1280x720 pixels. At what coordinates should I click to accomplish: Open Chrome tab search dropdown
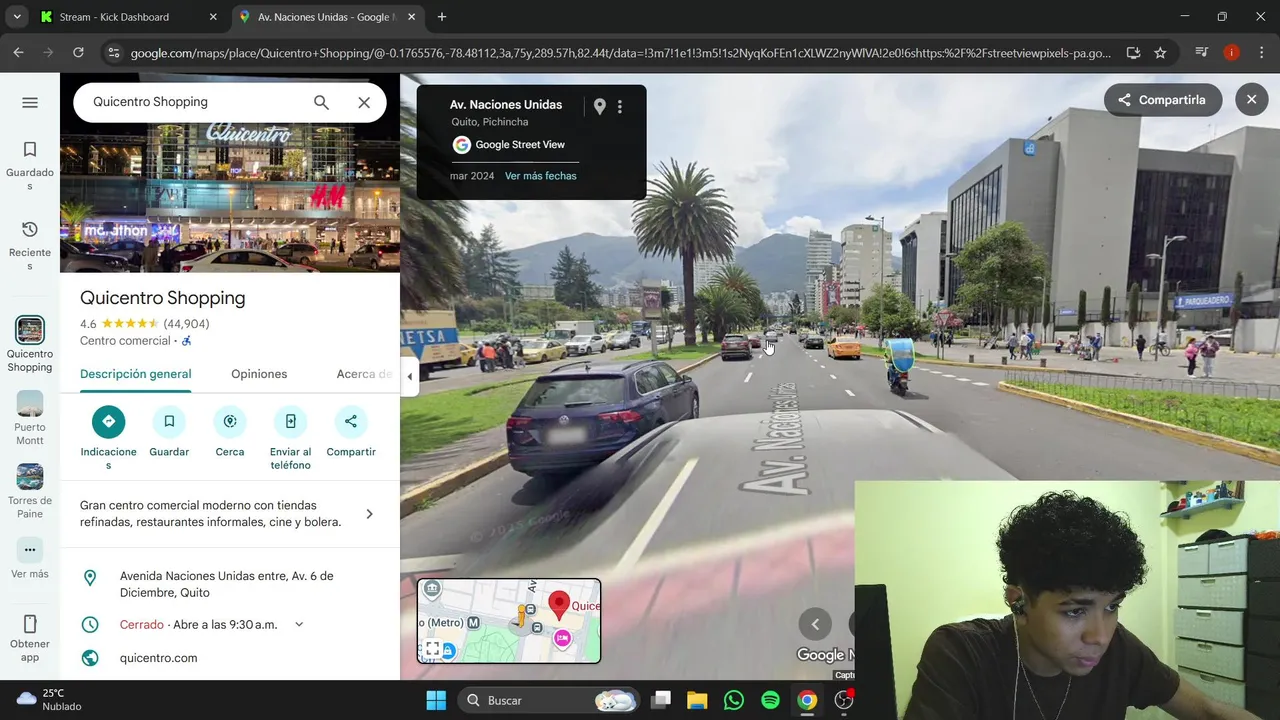coord(17,17)
